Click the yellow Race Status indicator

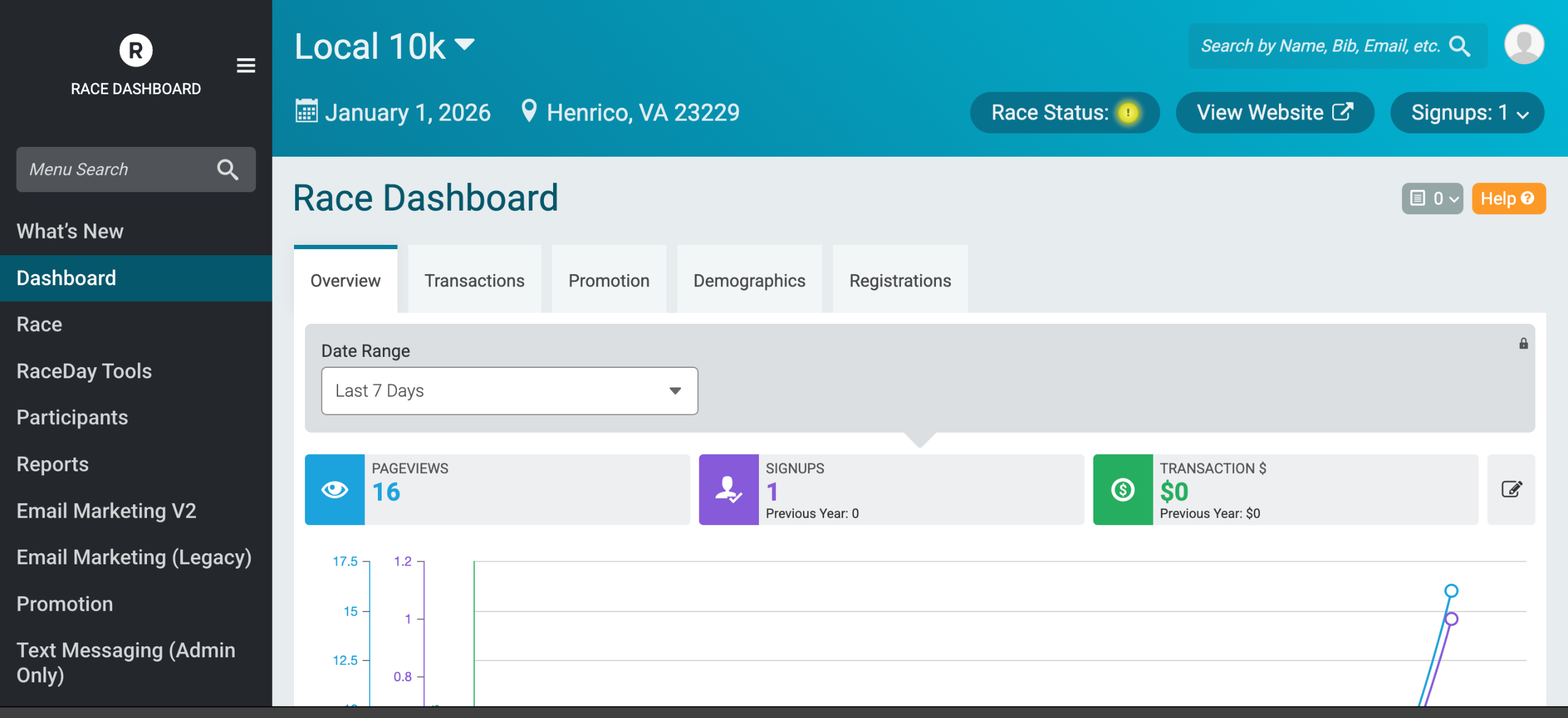coord(1128,113)
